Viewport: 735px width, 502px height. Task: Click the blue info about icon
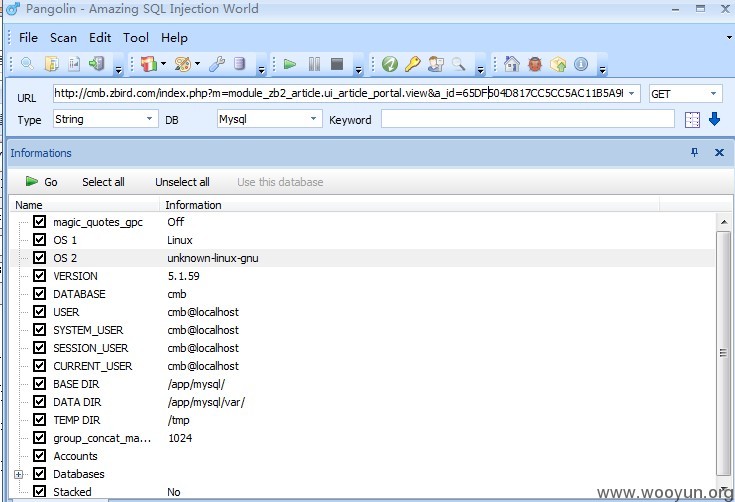pos(581,64)
